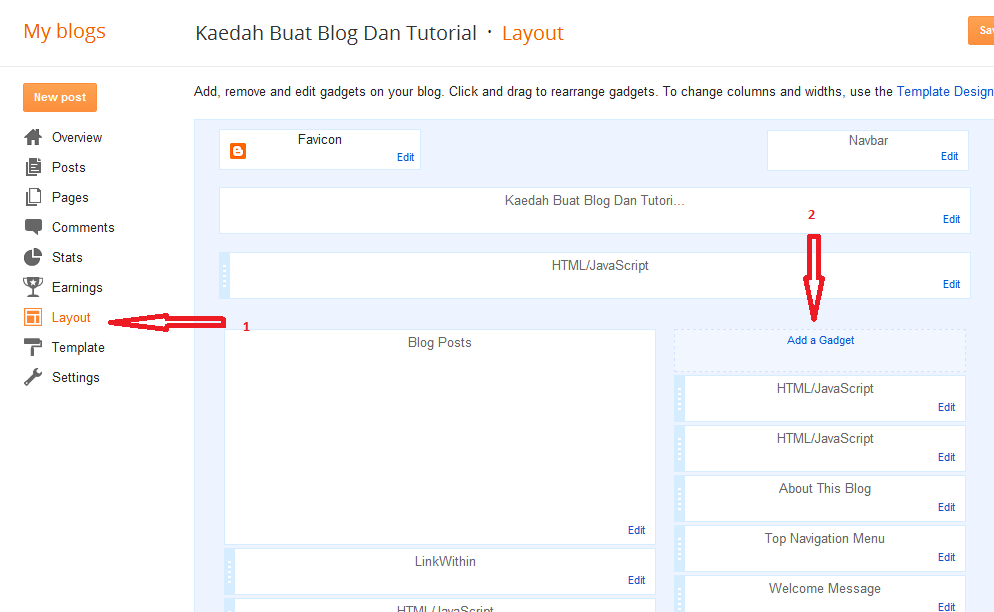The width and height of the screenshot is (994, 612).
Task: Click the partially visible Save button
Action: [x=981, y=30]
